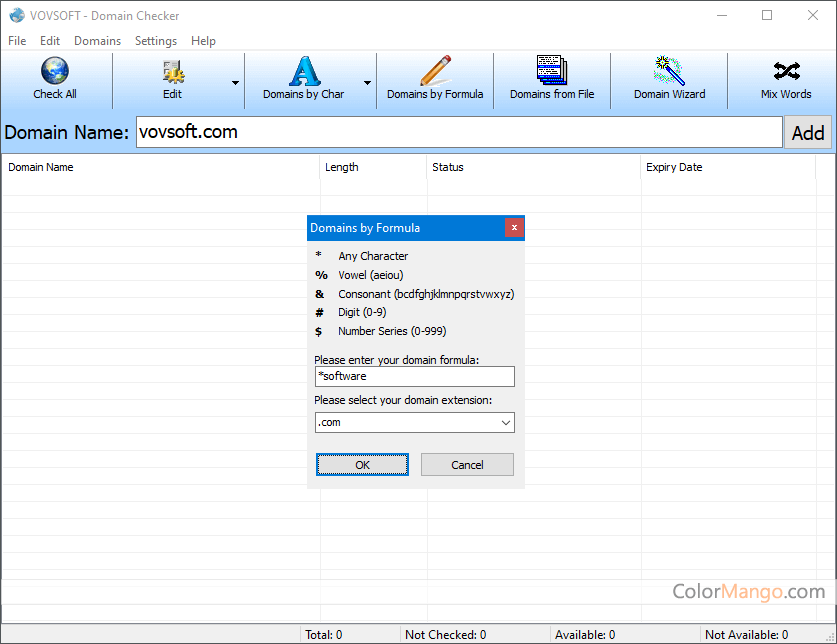
Task: Click the Check All globe icon
Action: (54, 72)
